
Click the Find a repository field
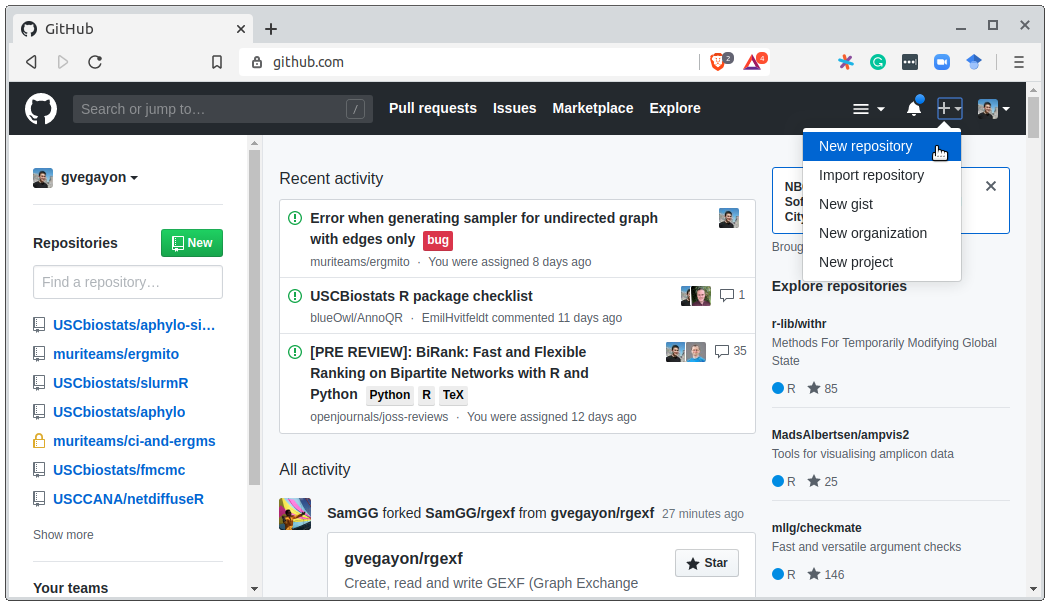(128, 282)
